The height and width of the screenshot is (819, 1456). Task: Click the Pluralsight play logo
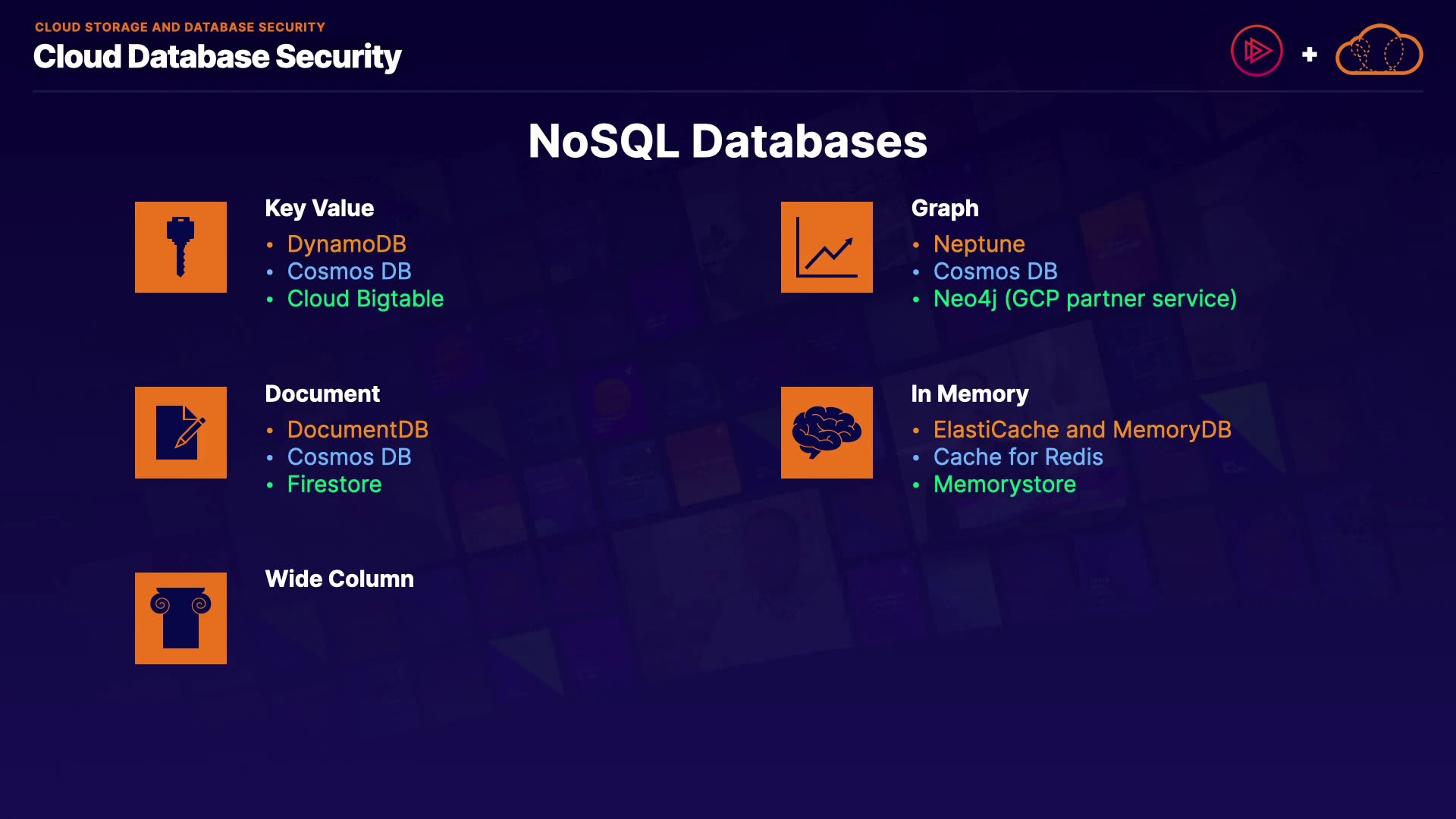[1257, 52]
